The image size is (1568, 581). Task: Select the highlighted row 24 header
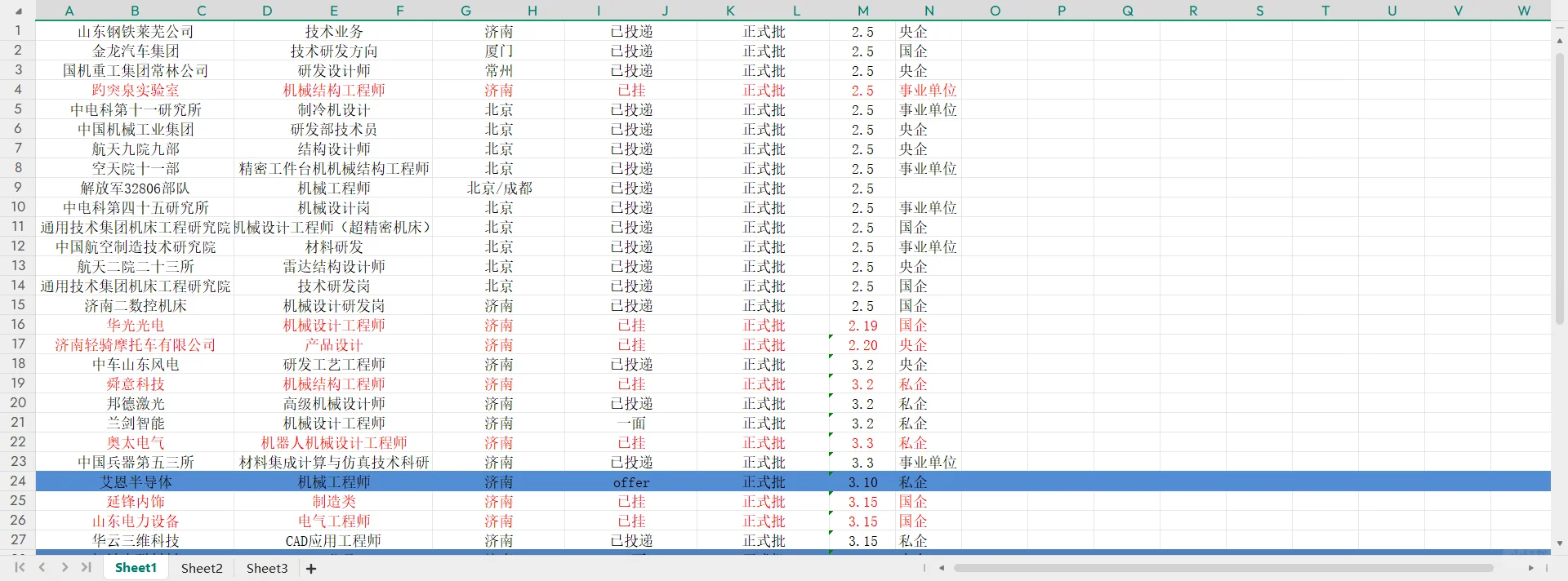tap(18, 481)
